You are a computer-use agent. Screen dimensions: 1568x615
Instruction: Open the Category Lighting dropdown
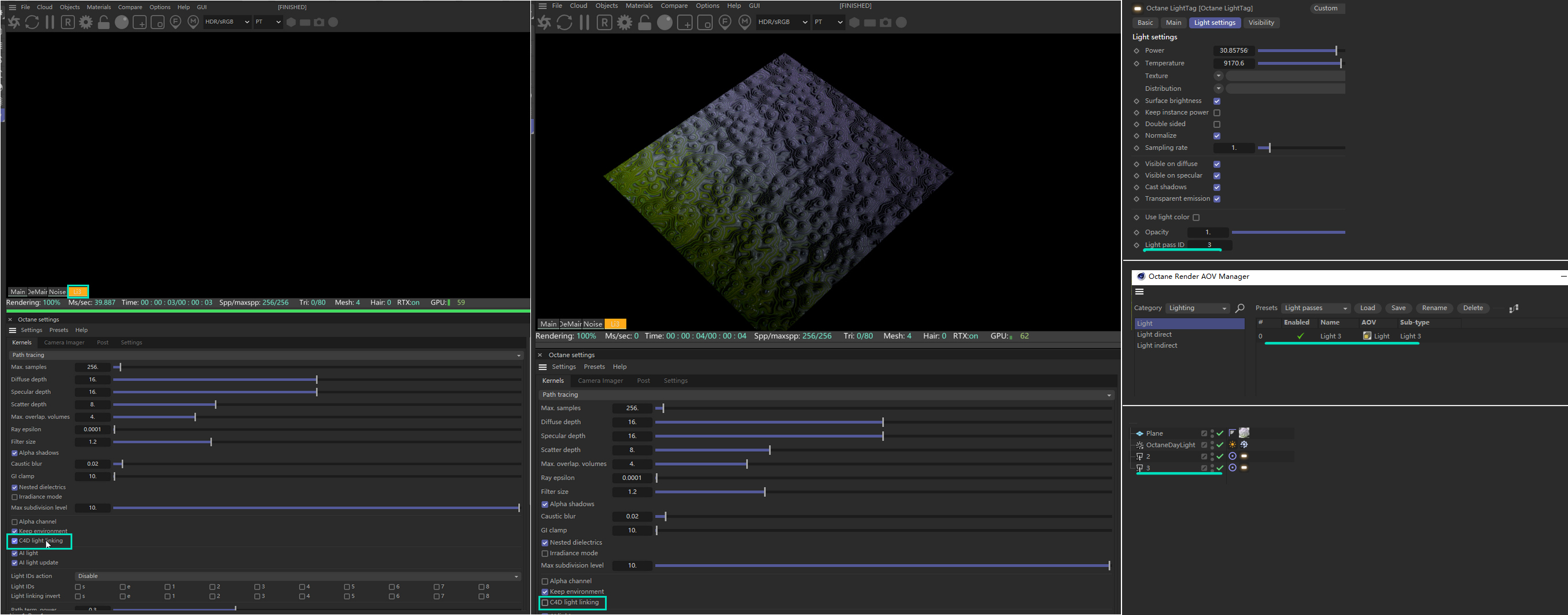[1197, 308]
